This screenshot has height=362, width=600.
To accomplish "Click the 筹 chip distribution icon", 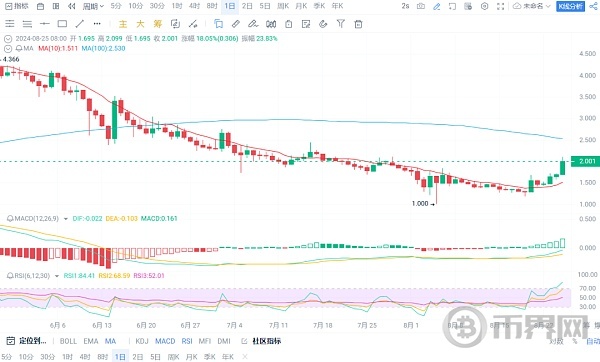I will coord(158,24).
